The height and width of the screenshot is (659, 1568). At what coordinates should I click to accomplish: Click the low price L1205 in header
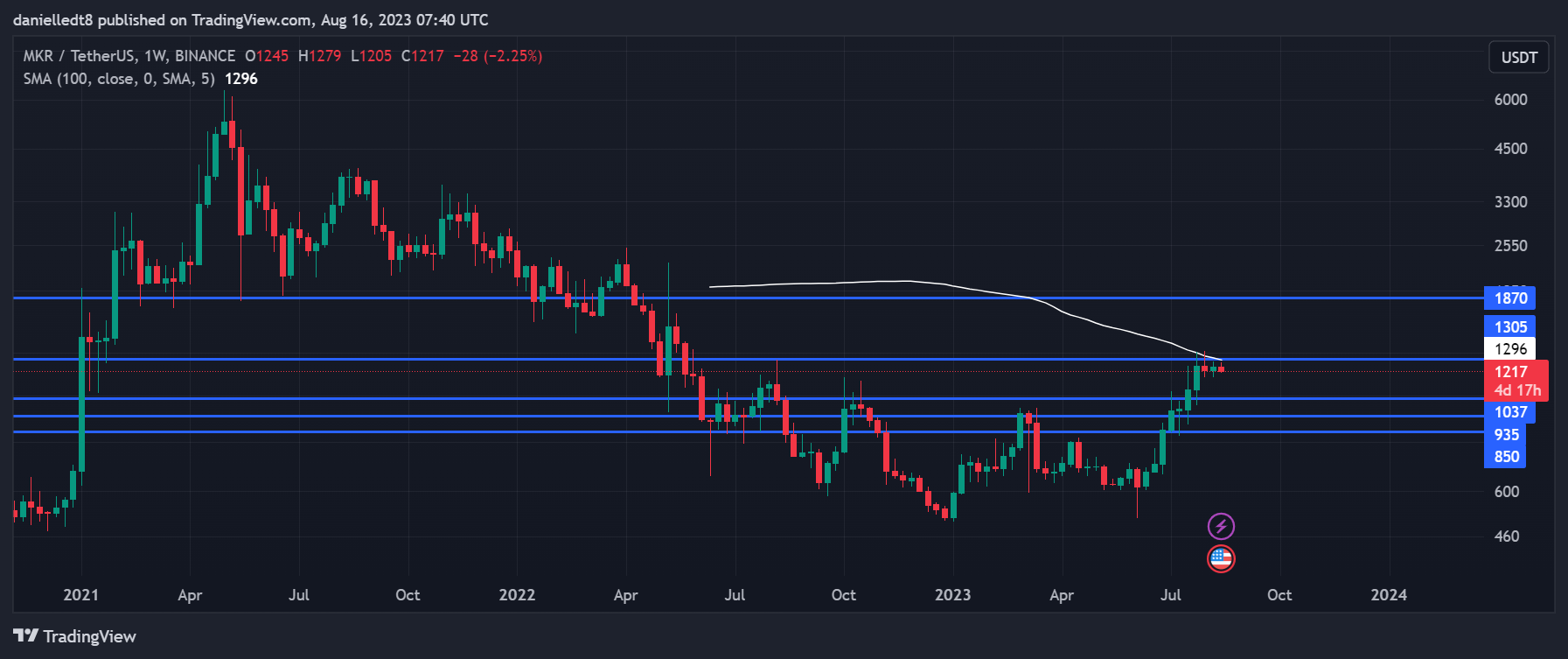(372, 56)
